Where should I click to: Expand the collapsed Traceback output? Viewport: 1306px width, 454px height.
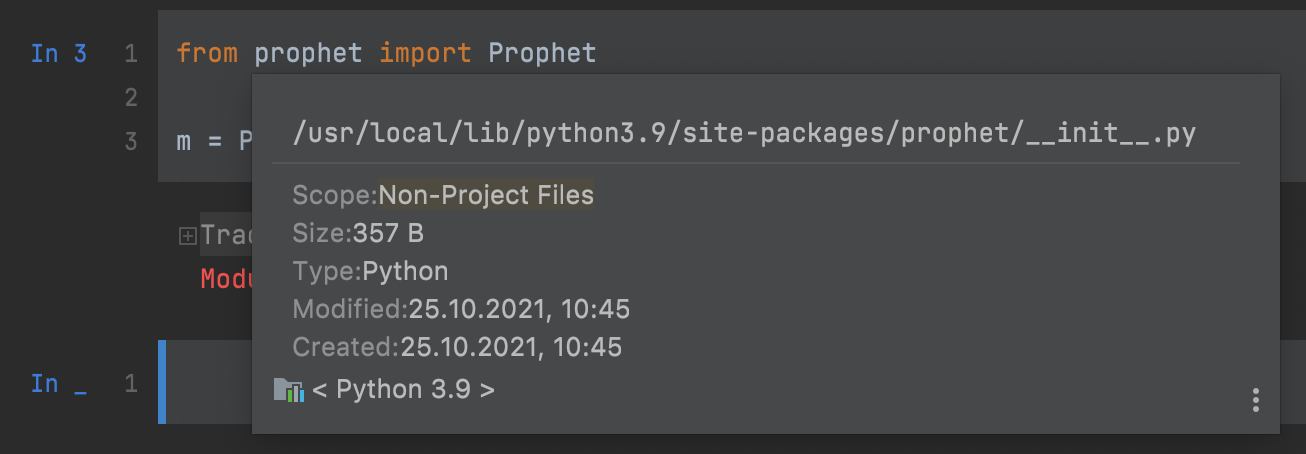pos(186,236)
